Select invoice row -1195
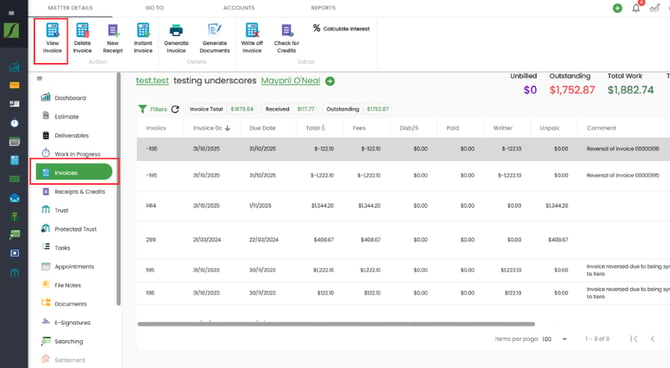 tap(403, 175)
